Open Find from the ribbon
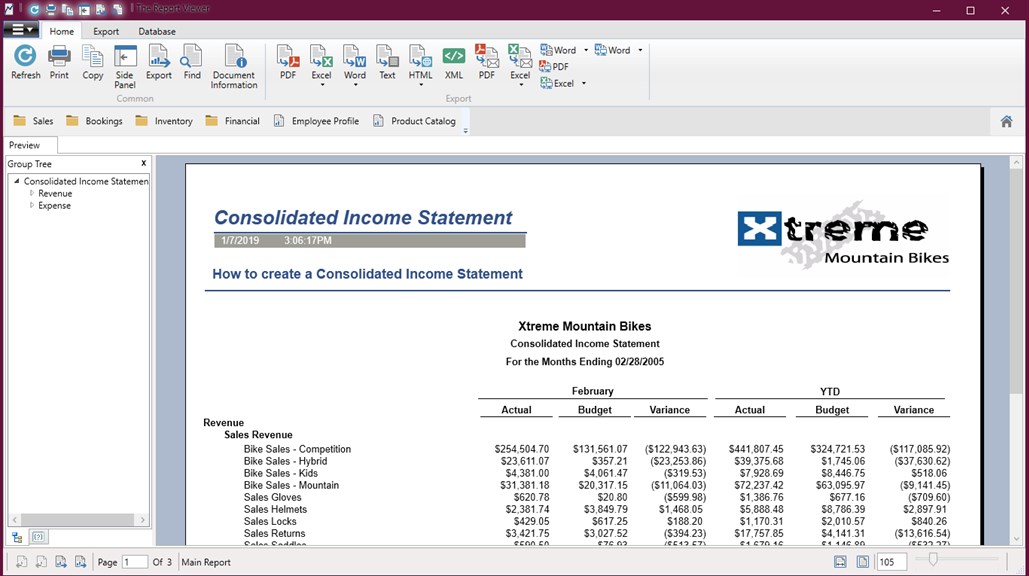This screenshot has height=576, width=1029. [192, 63]
